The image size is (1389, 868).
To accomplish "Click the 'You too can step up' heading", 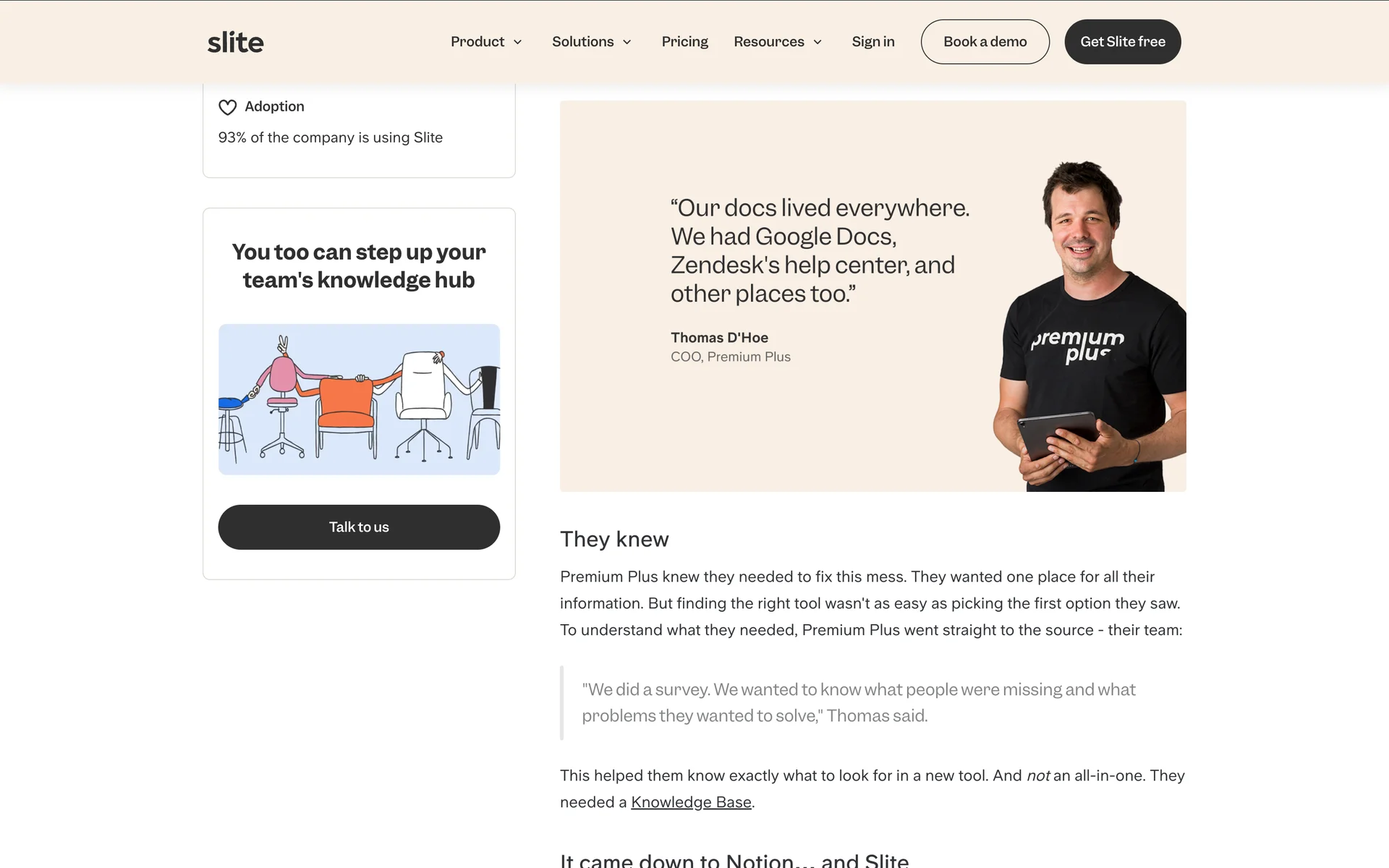I will click(359, 265).
